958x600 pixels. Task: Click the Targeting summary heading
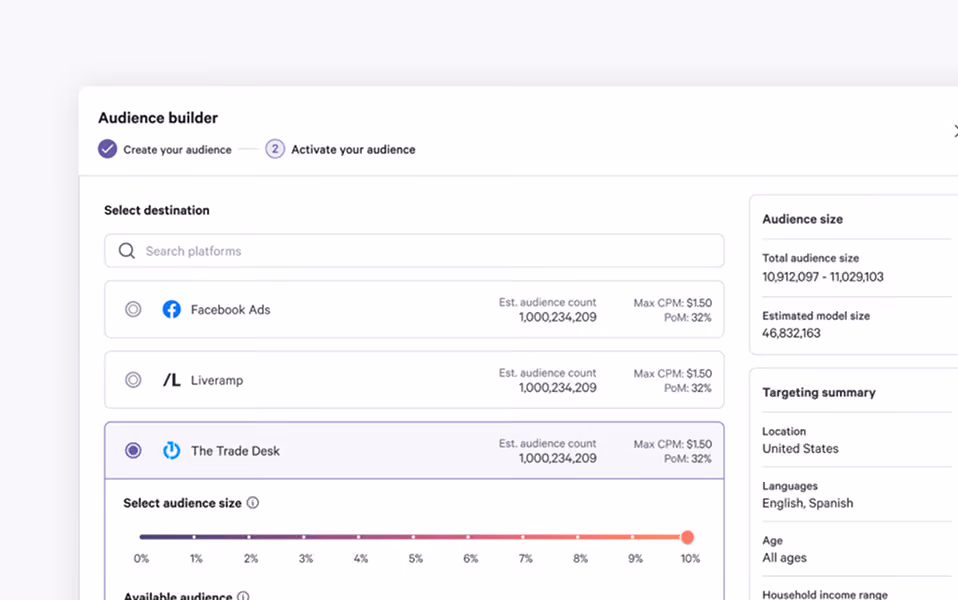pyautogui.click(x=819, y=392)
